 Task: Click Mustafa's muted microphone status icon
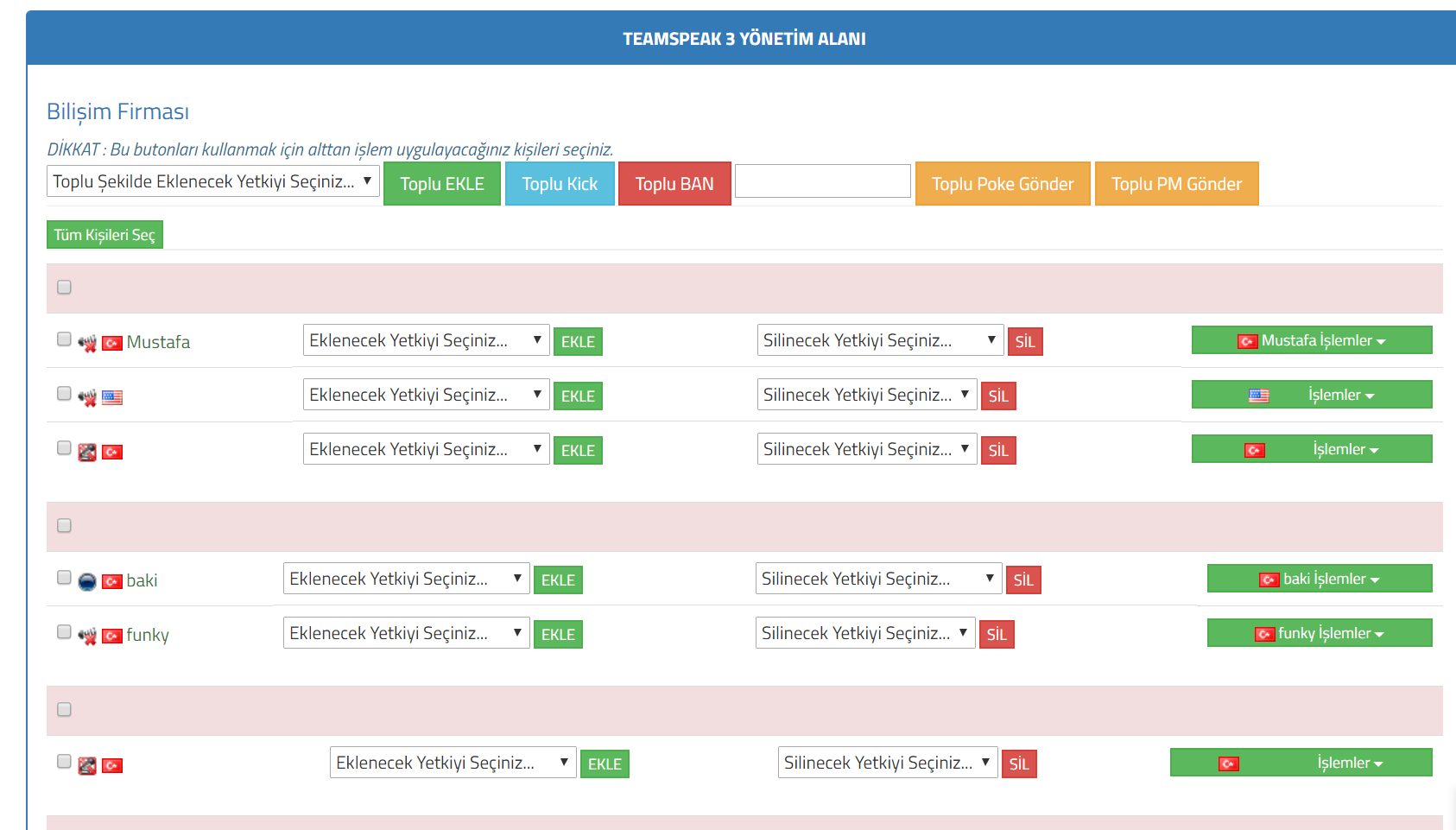pos(87,344)
